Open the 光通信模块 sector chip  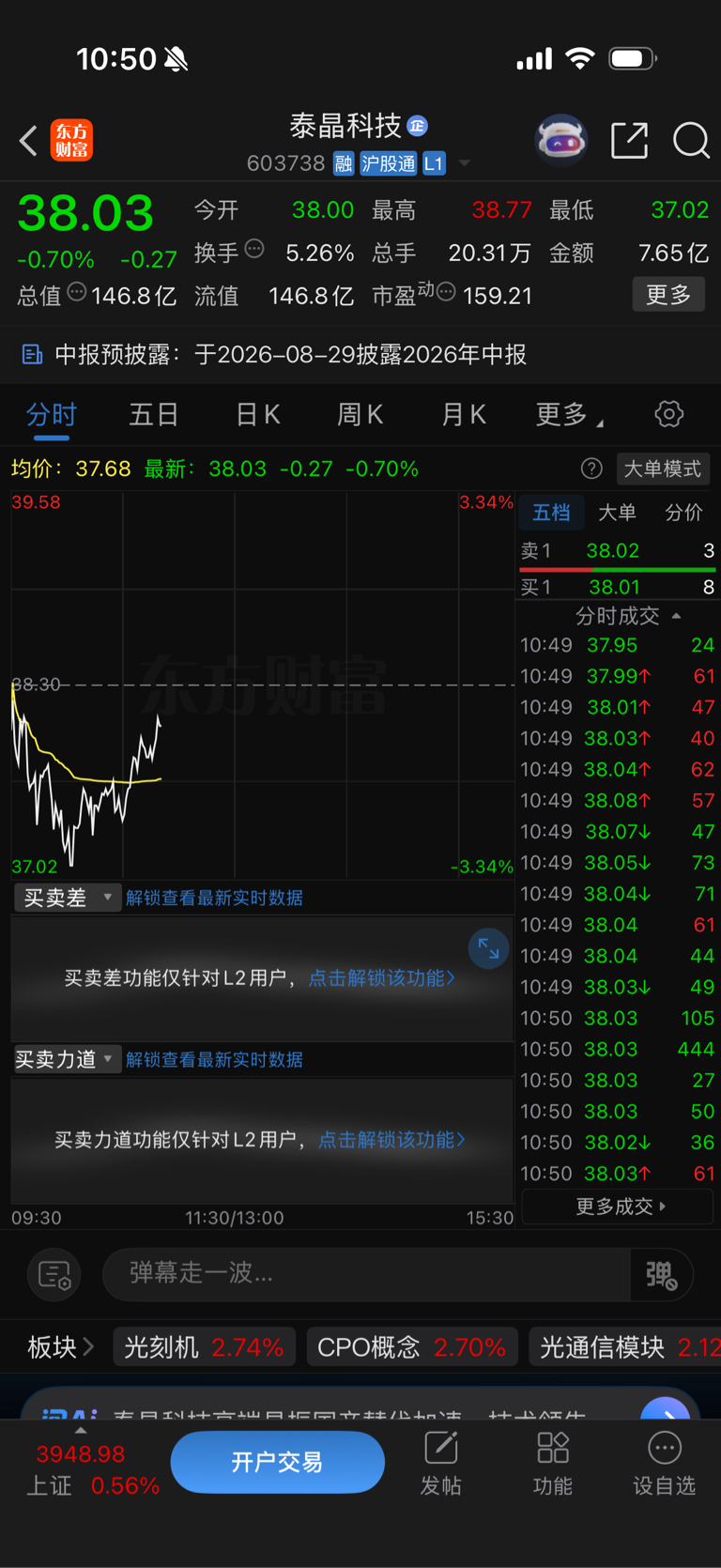625,1347
